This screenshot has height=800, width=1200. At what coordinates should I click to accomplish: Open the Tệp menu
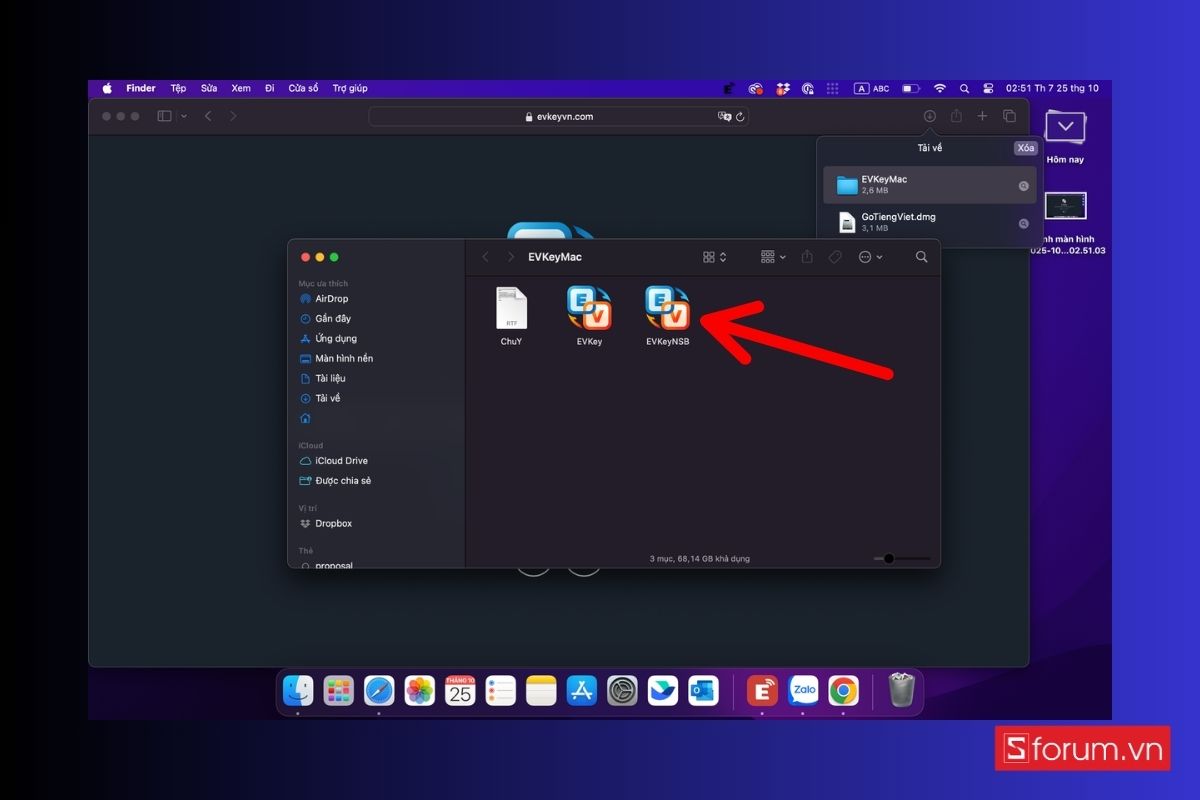point(178,88)
